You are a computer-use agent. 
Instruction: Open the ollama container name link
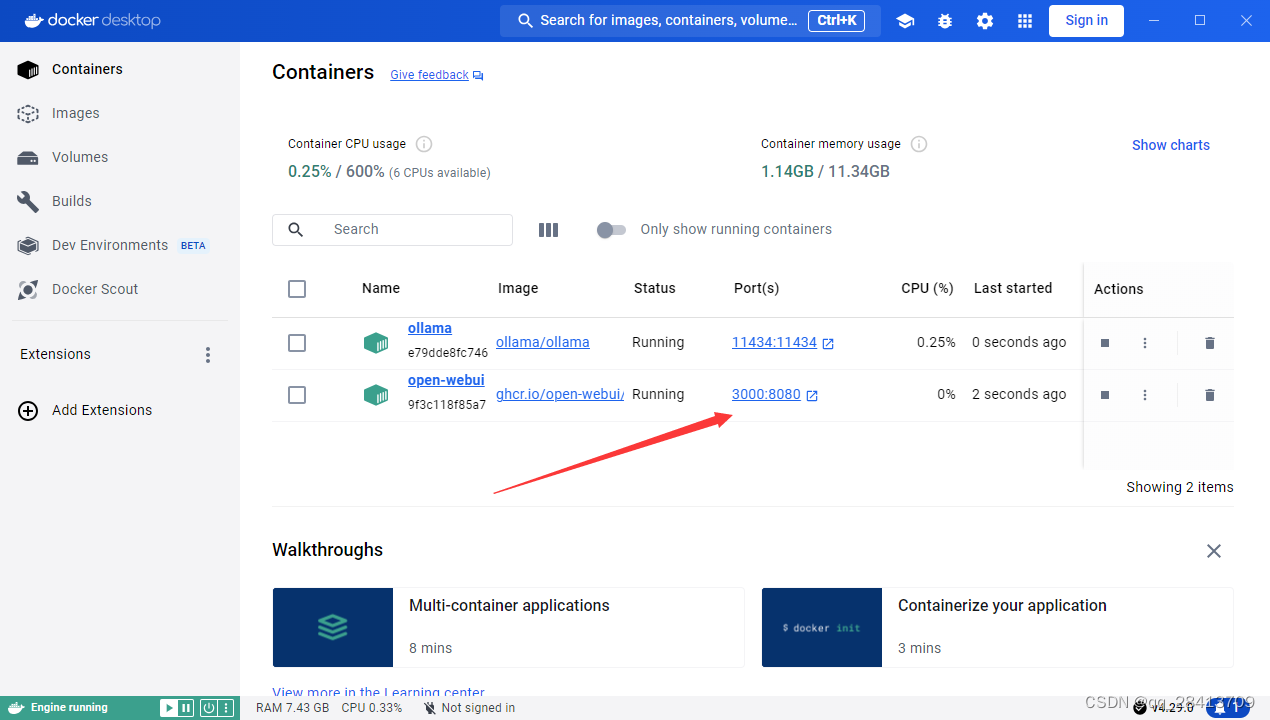(x=430, y=328)
